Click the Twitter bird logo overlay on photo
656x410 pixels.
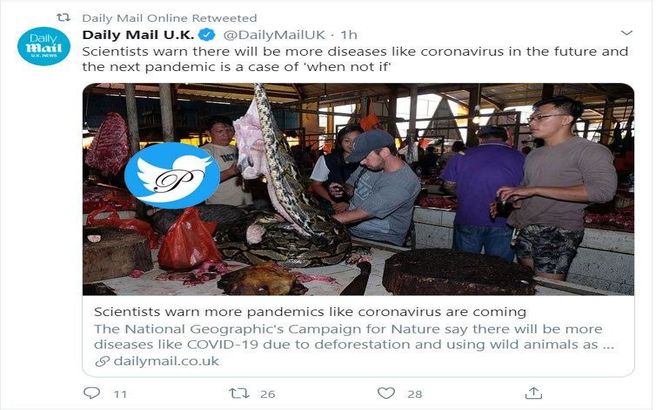point(172,175)
